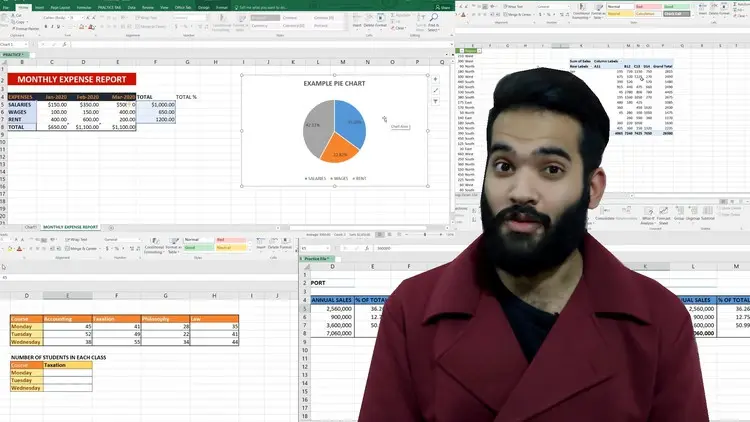This screenshot has height=422, width=750.
Task: Toggle Italic formatting in top-left Excel ribbon
Action: (52, 27)
